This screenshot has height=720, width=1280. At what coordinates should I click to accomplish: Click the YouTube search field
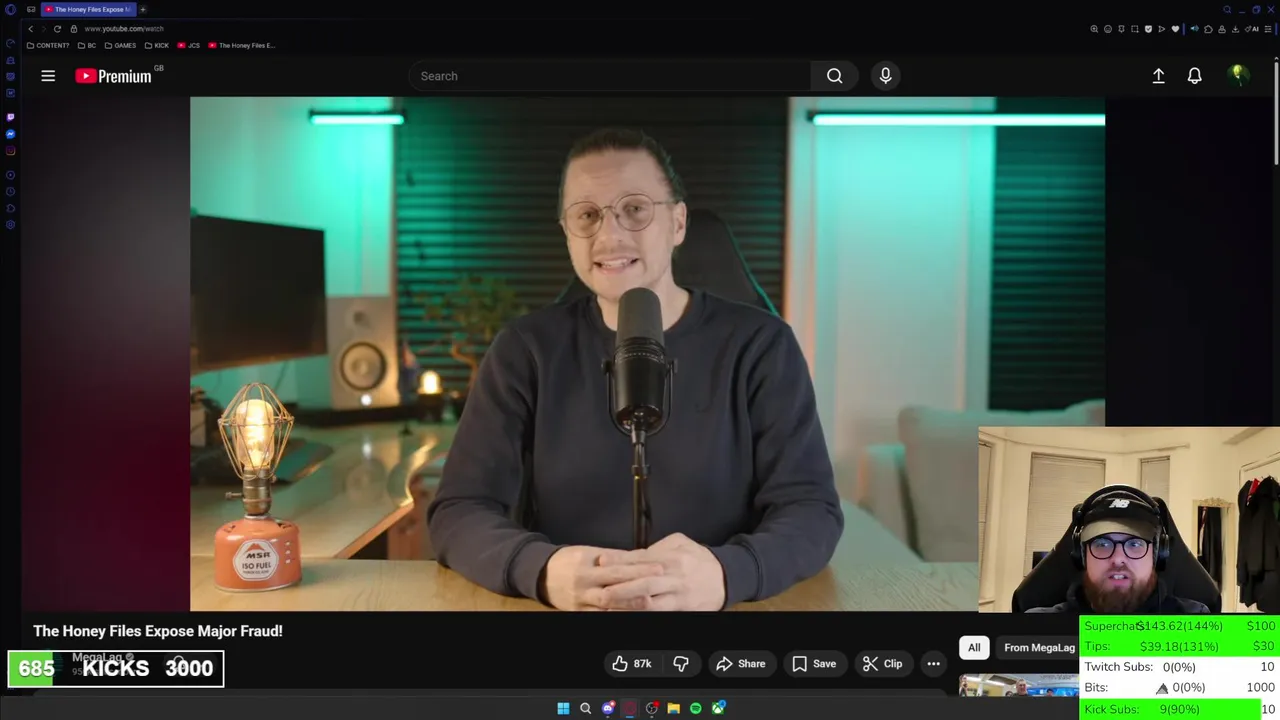(610, 76)
